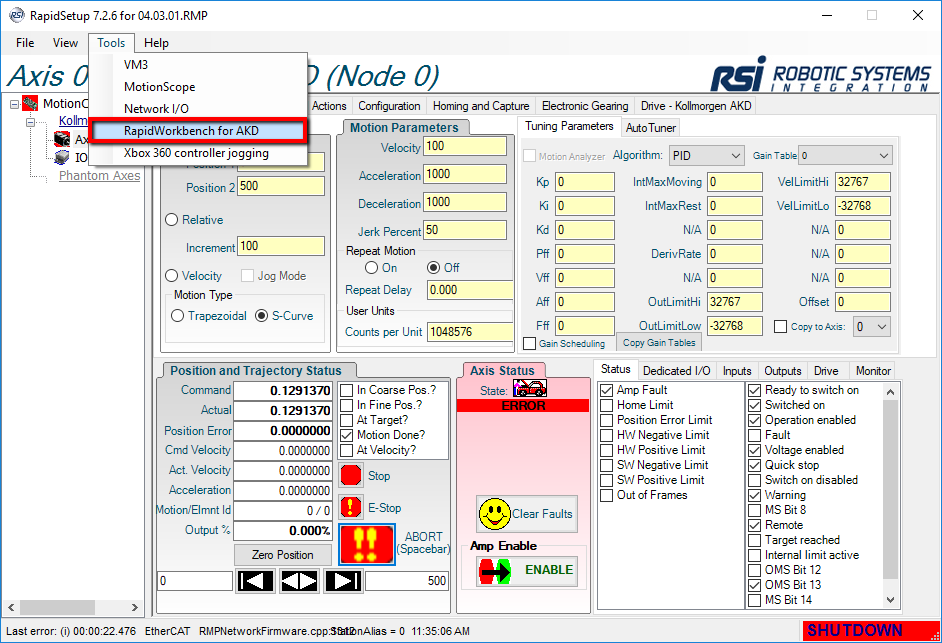Image resolution: width=942 pixels, height=643 pixels.
Task: Click the Axis Status state car icon
Action: 530,388
